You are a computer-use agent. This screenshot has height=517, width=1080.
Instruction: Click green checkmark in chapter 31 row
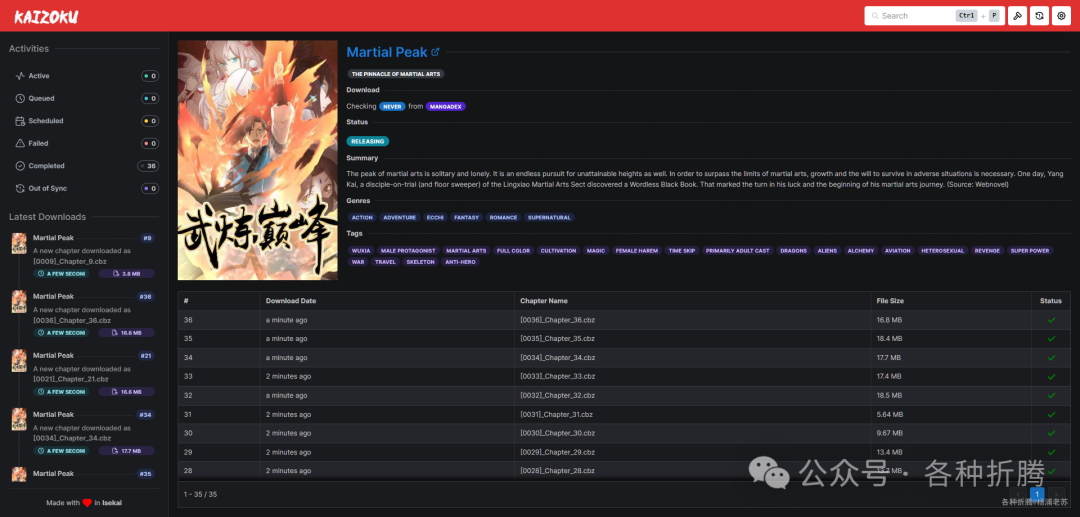coord(1051,414)
